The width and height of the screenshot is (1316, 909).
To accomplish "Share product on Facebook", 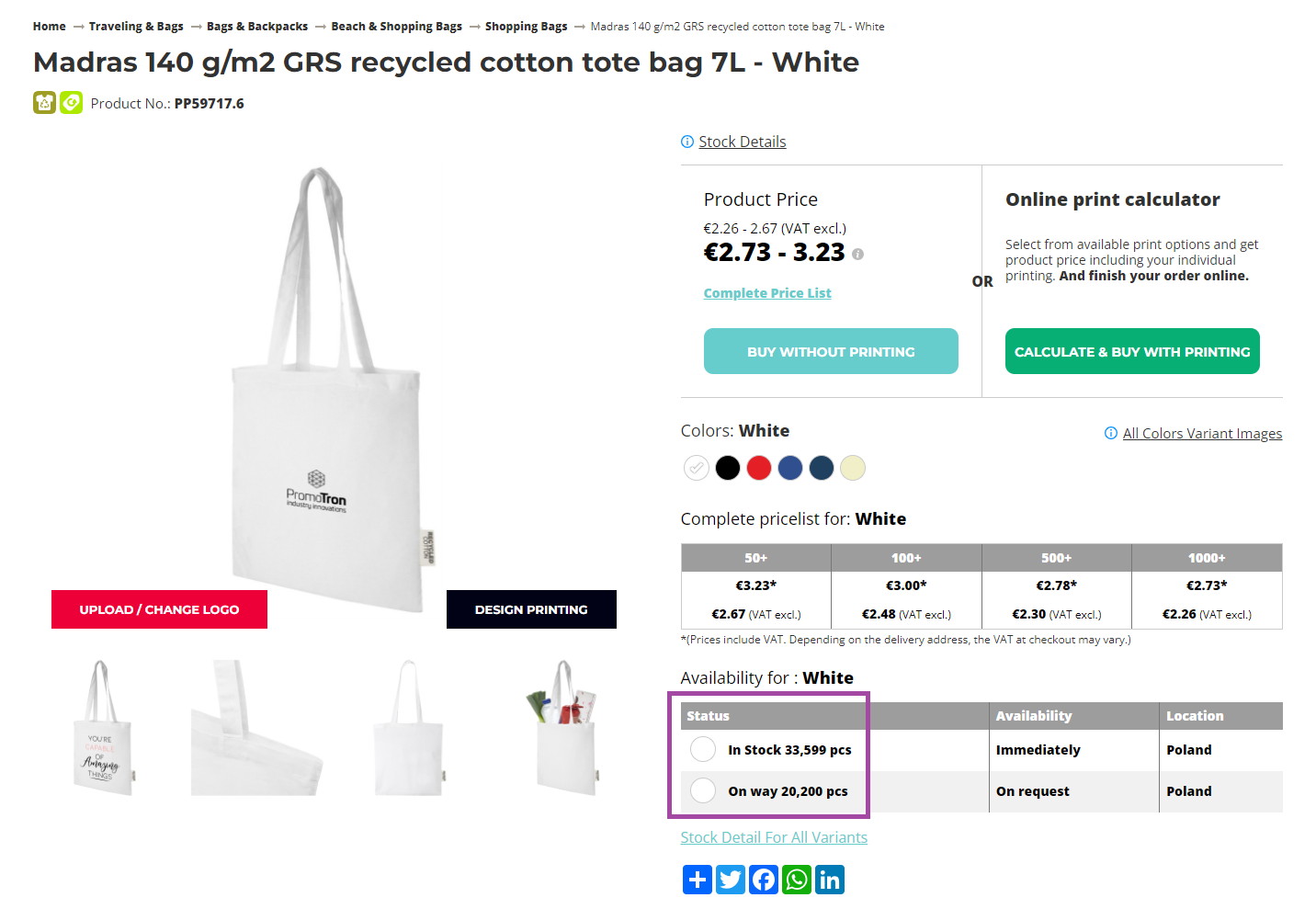I will [x=764, y=880].
